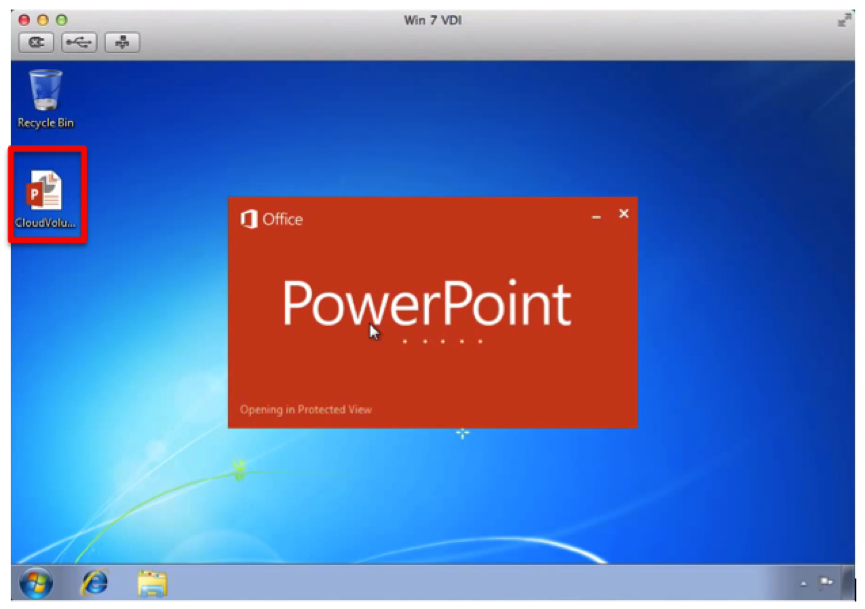
Task: Open the Action Center flag icon
Action: click(x=826, y=582)
